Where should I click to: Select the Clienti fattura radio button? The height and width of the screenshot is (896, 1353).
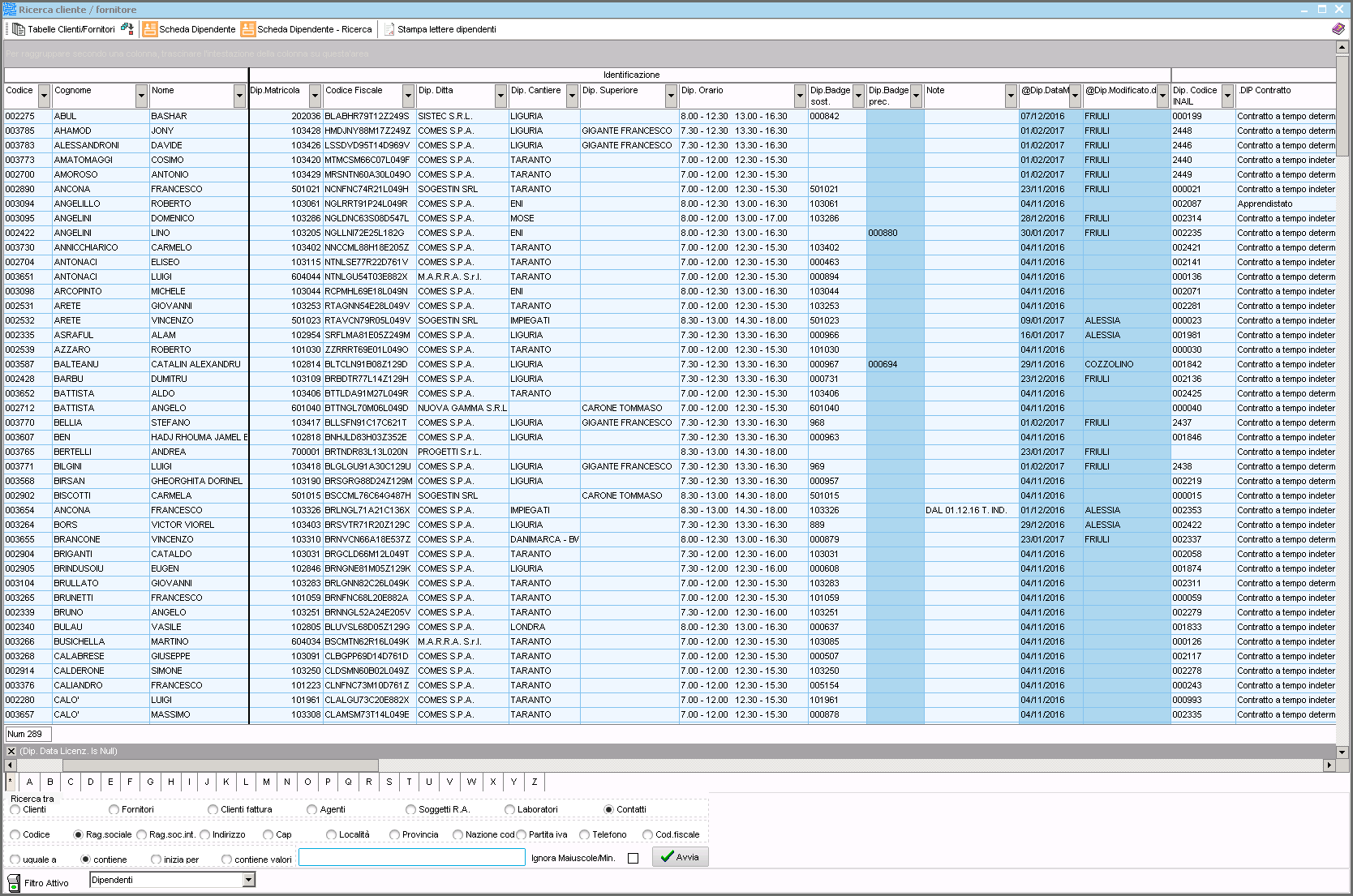click(213, 809)
